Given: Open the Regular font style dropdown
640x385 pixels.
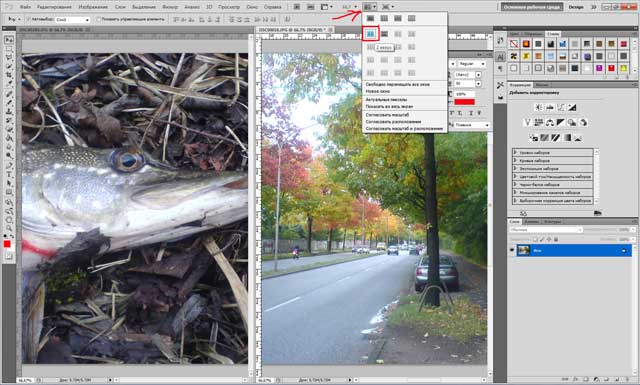Looking at the screenshot, I should pyautogui.click(x=472, y=64).
